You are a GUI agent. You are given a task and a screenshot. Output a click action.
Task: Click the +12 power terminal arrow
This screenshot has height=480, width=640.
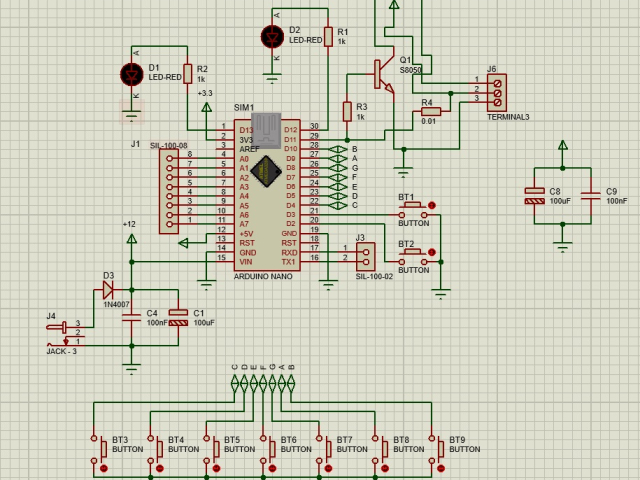click(x=131, y=238)
